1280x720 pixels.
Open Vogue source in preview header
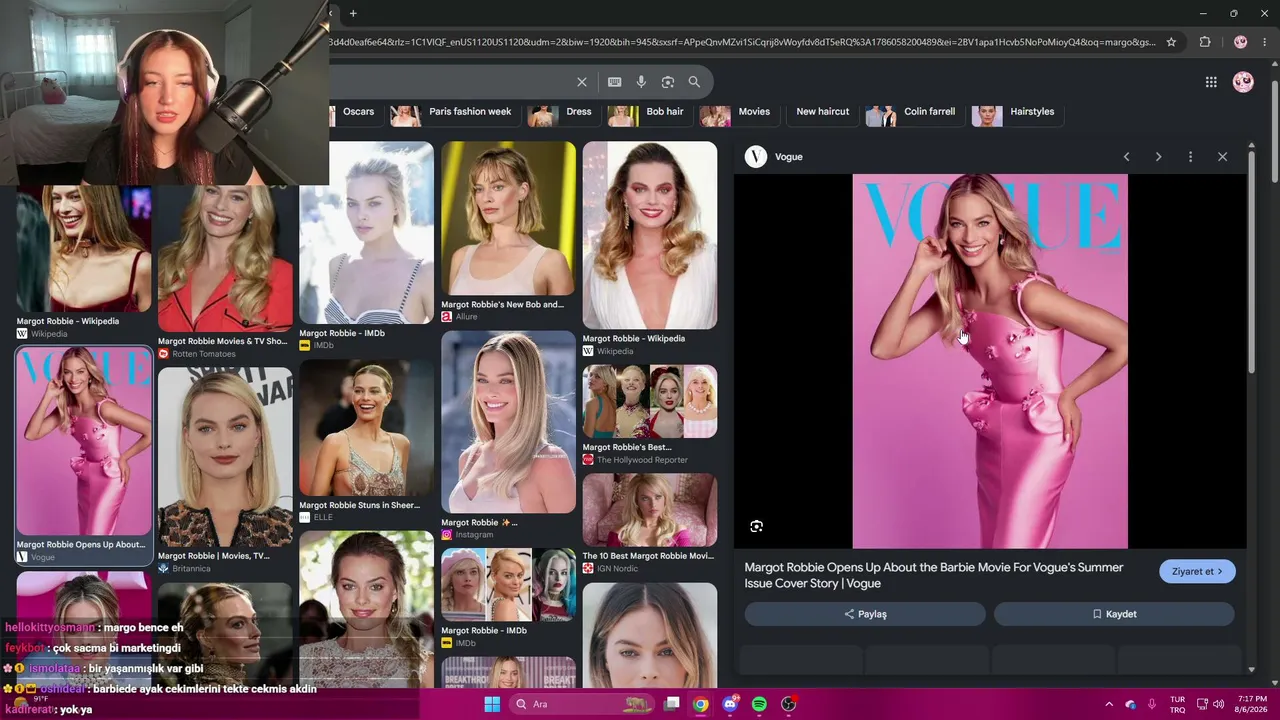[774, 157]
